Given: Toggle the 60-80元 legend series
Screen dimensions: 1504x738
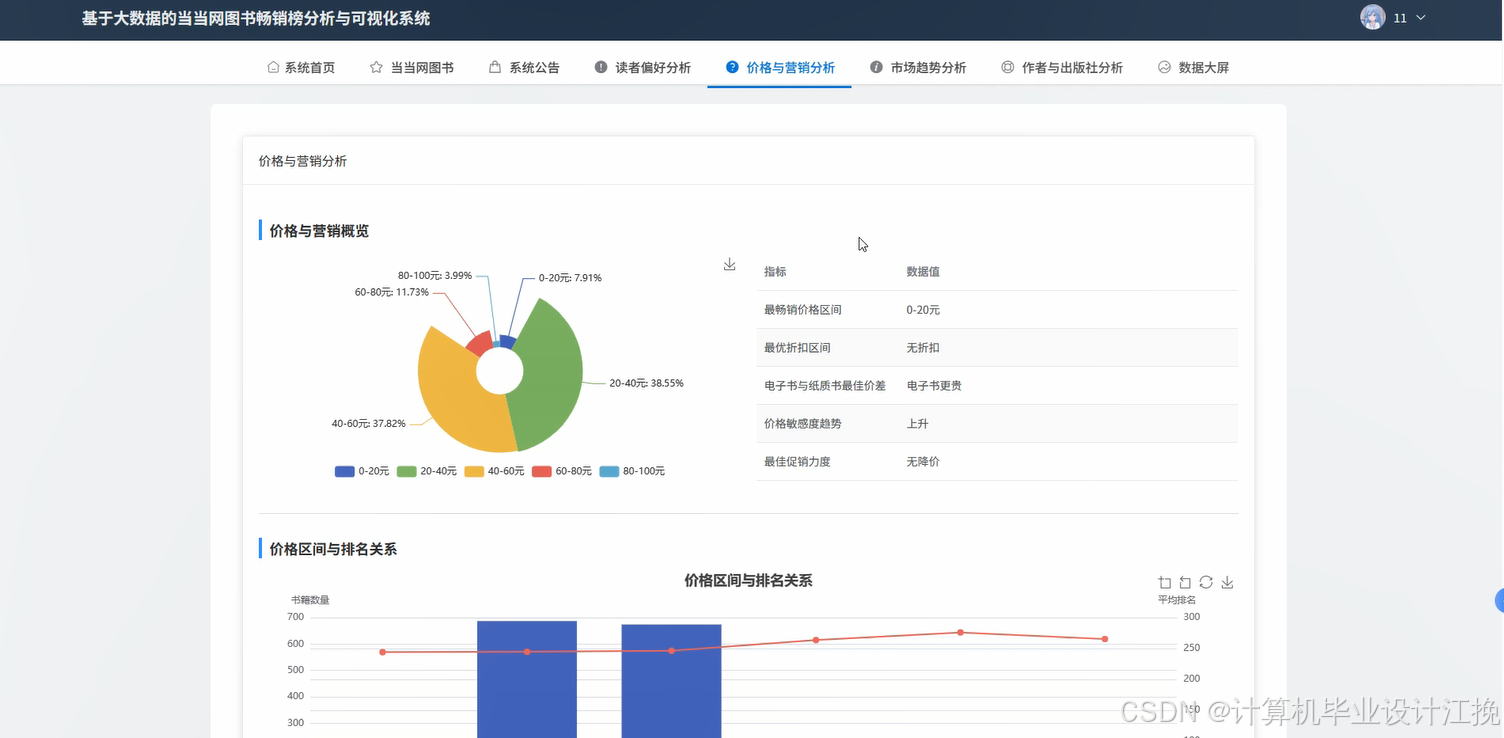Looking at the screenshot, I should point(562,471).
